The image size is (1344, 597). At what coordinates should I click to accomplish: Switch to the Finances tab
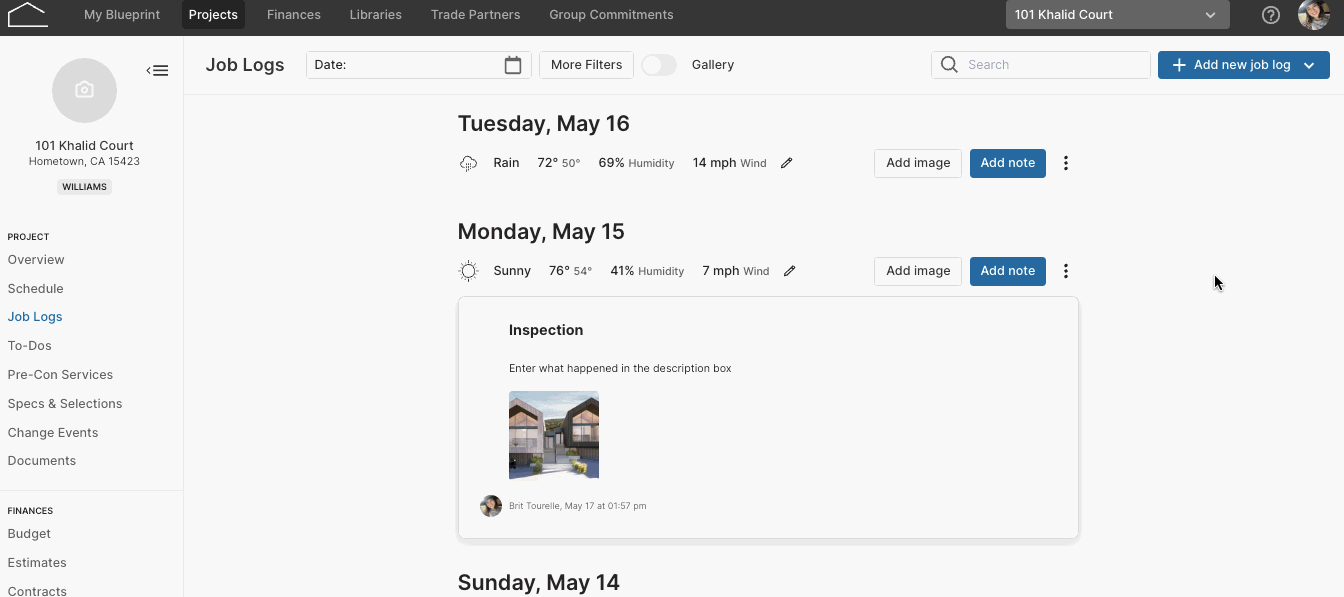(294, 15)
